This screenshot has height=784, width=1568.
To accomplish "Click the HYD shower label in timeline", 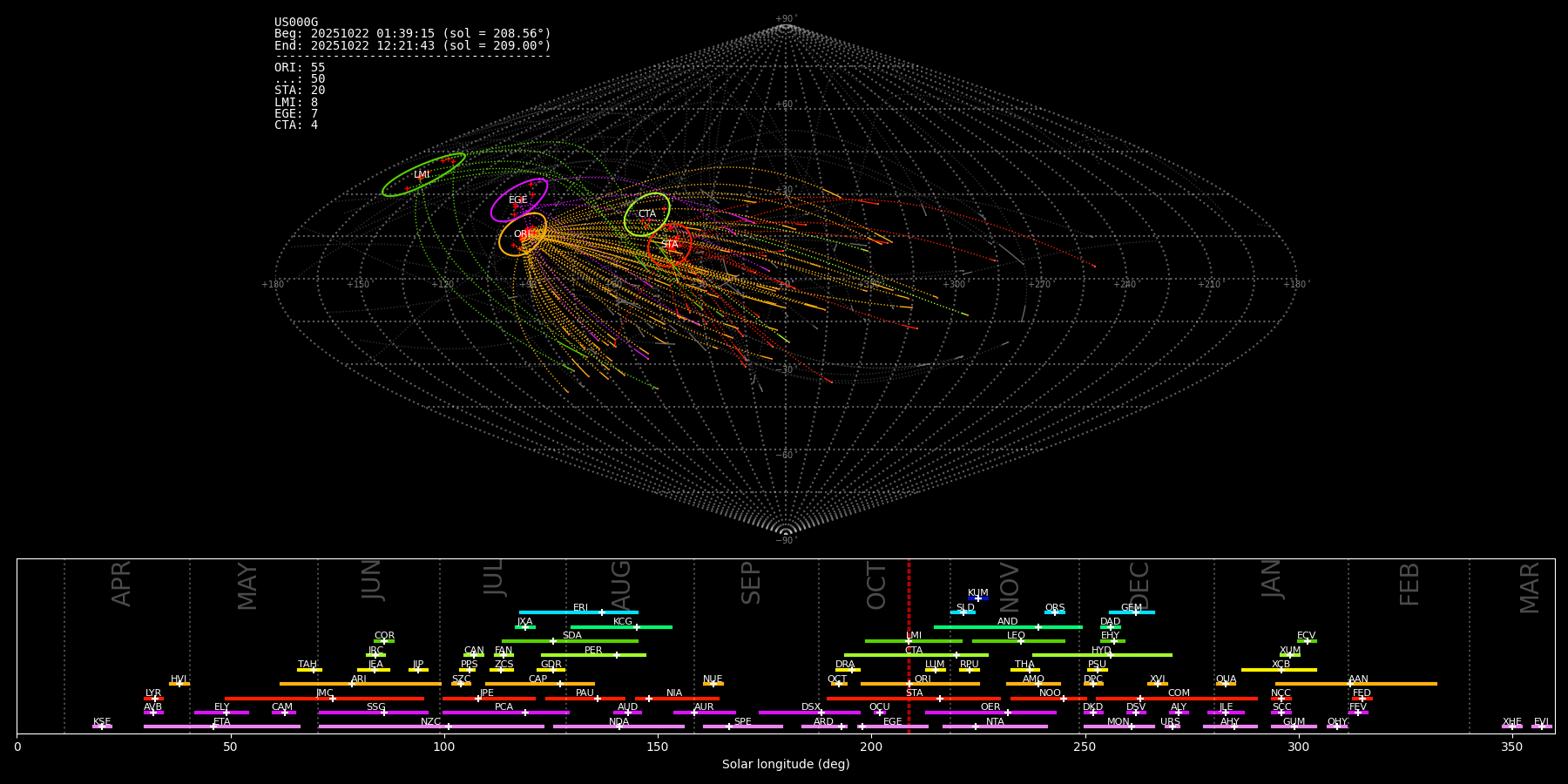I will [1101, 651].
